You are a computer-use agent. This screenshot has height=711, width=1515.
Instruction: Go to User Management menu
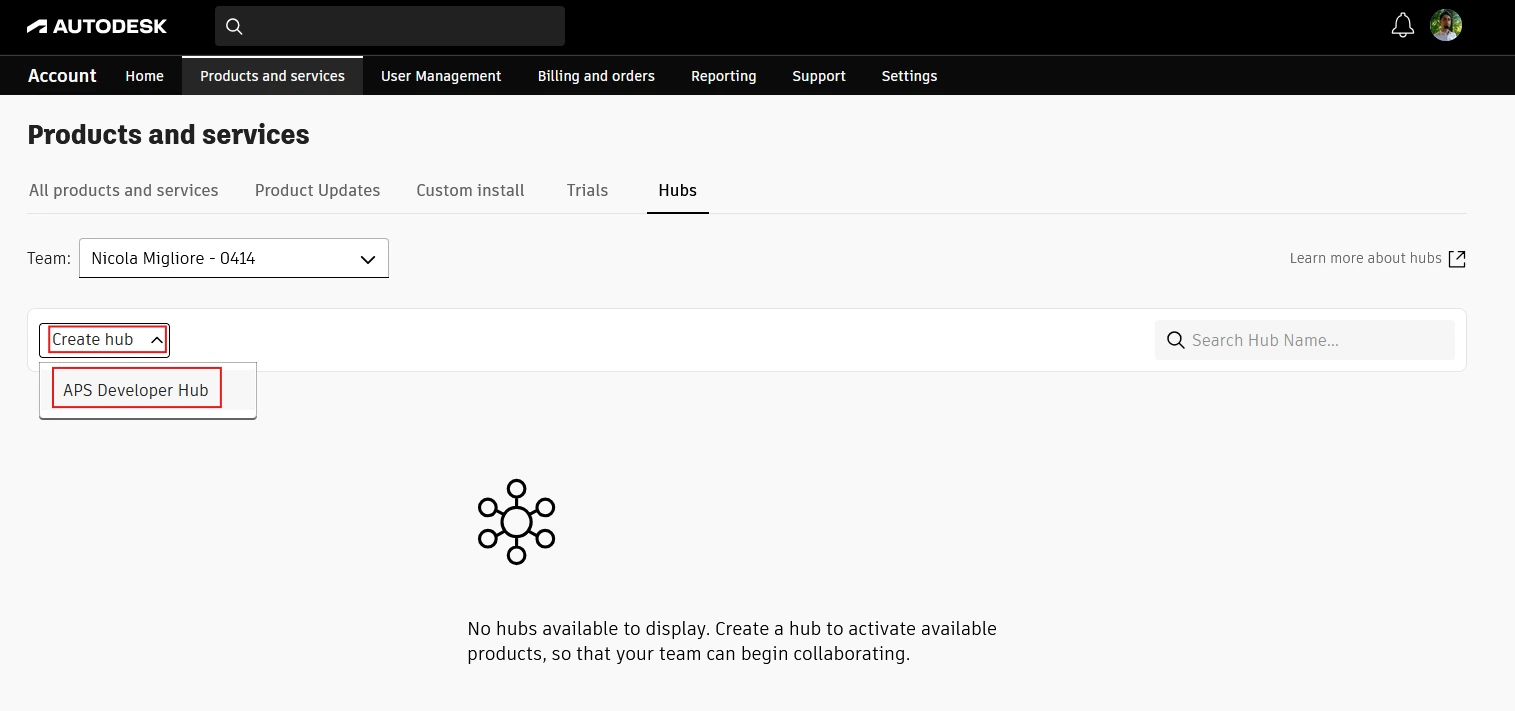pos(441,76)
